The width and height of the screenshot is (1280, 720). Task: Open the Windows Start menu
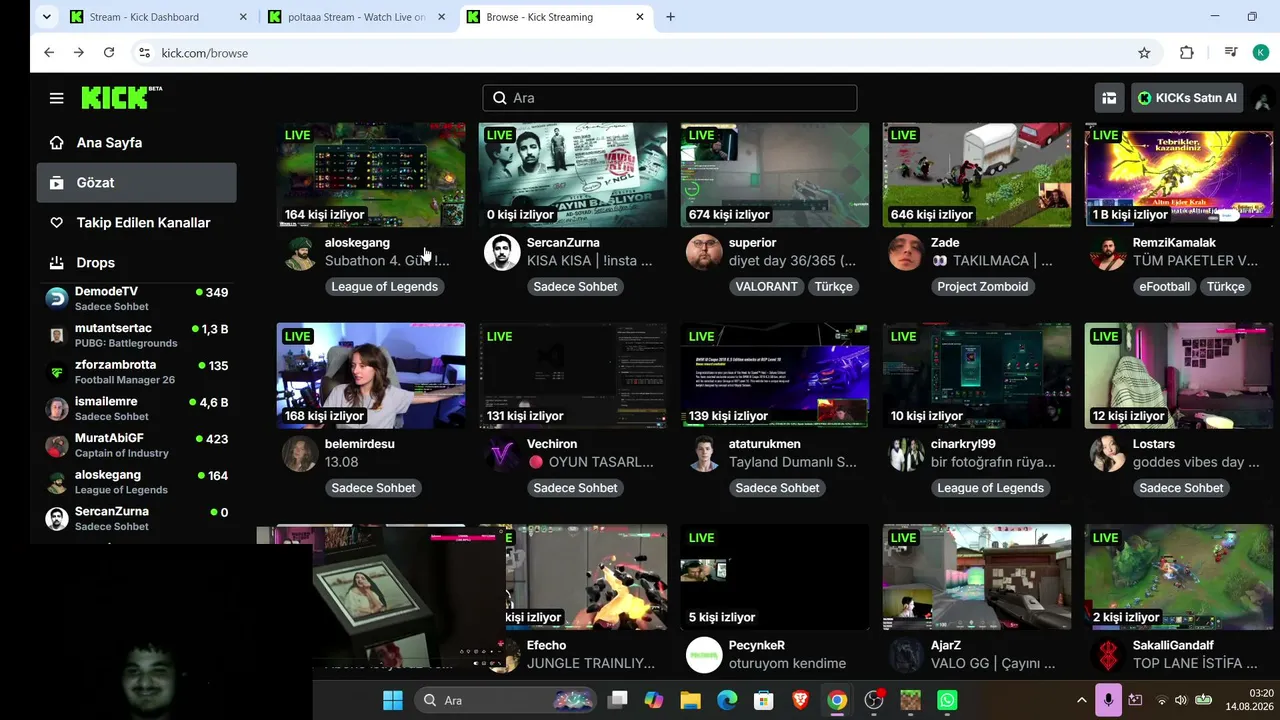click(x=393, y=700)
